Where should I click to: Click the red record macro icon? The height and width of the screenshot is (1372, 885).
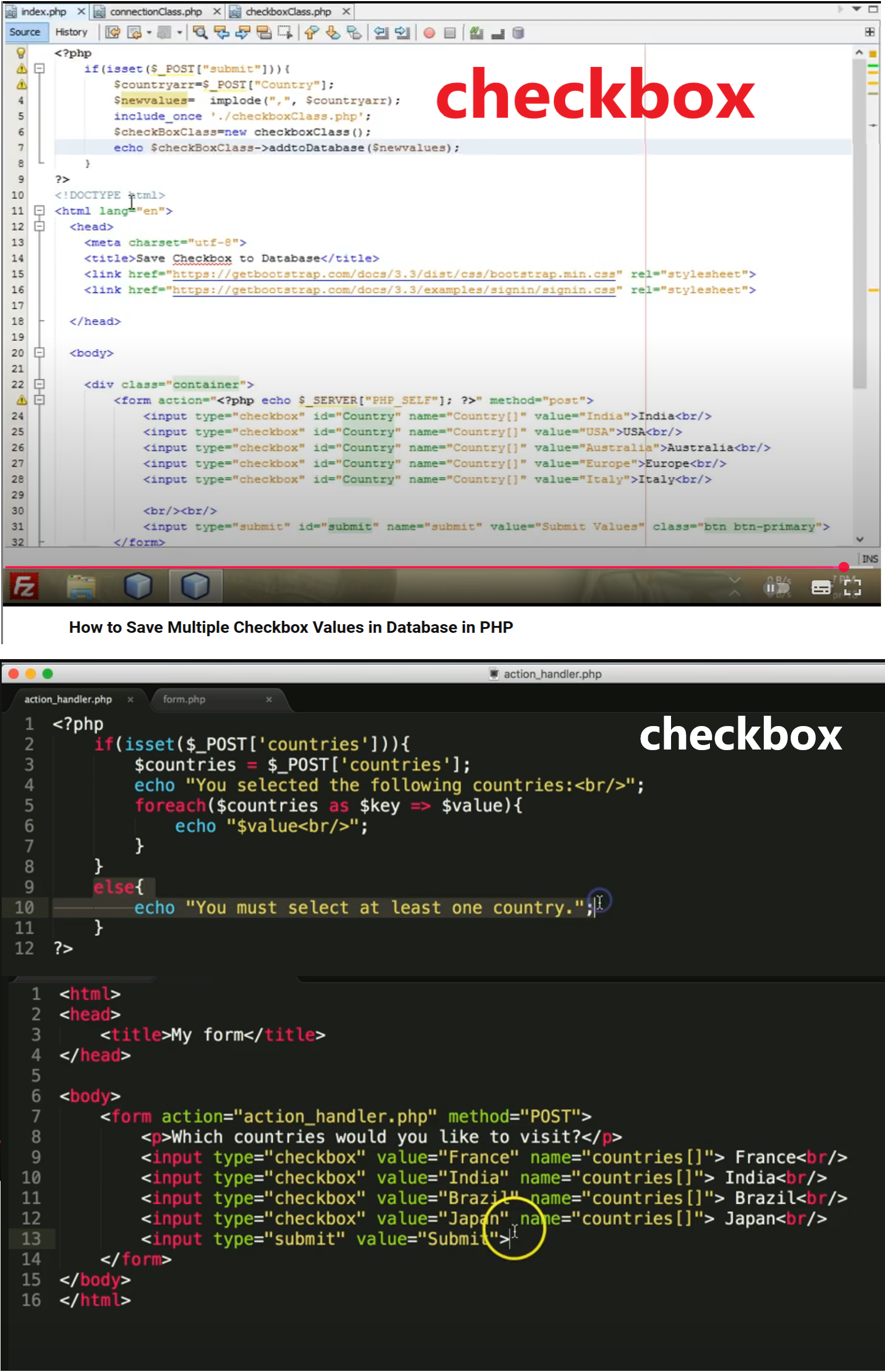428,33
